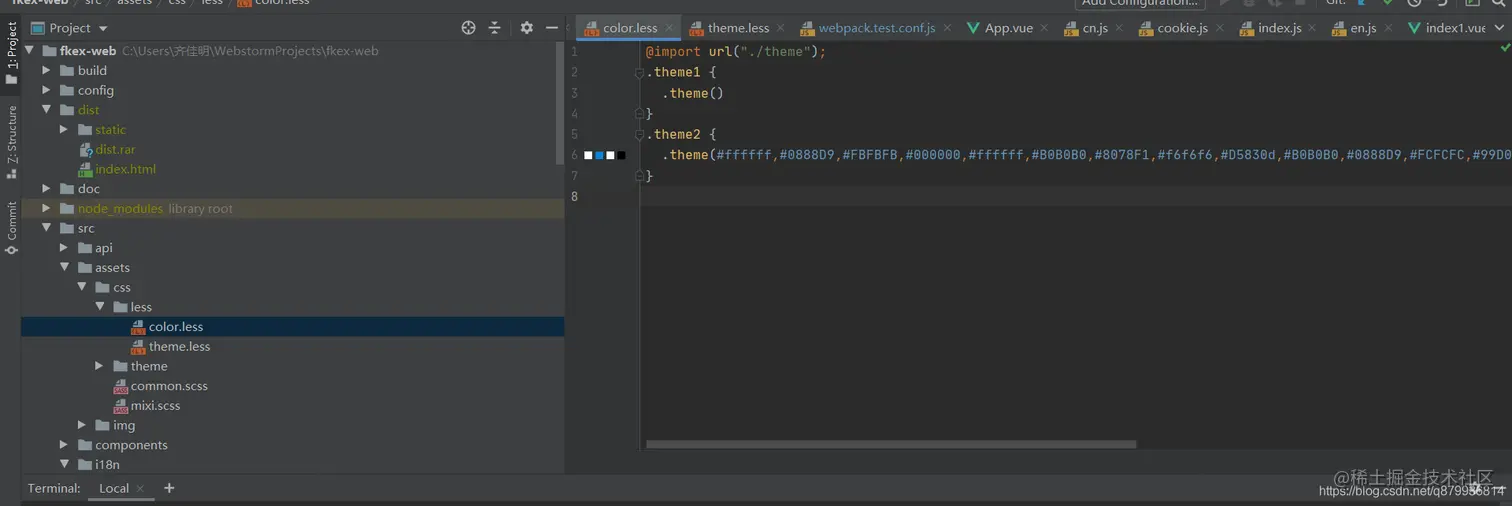Close the webpack.test.conf.js tab
This screenshot has width=1512, height=506.
(947, 28)
